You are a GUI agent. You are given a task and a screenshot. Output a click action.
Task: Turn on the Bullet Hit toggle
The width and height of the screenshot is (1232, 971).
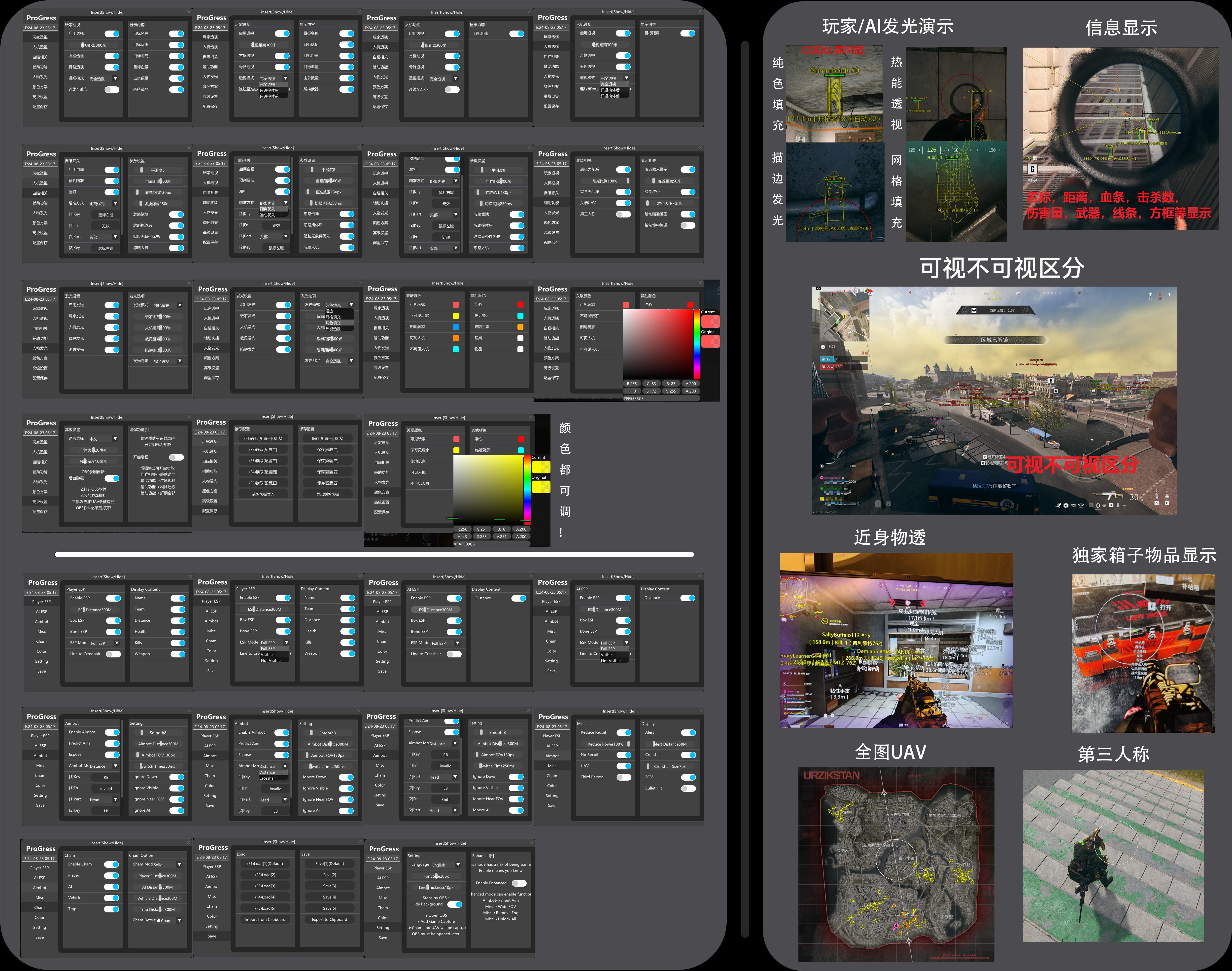[x=688, y=788]
